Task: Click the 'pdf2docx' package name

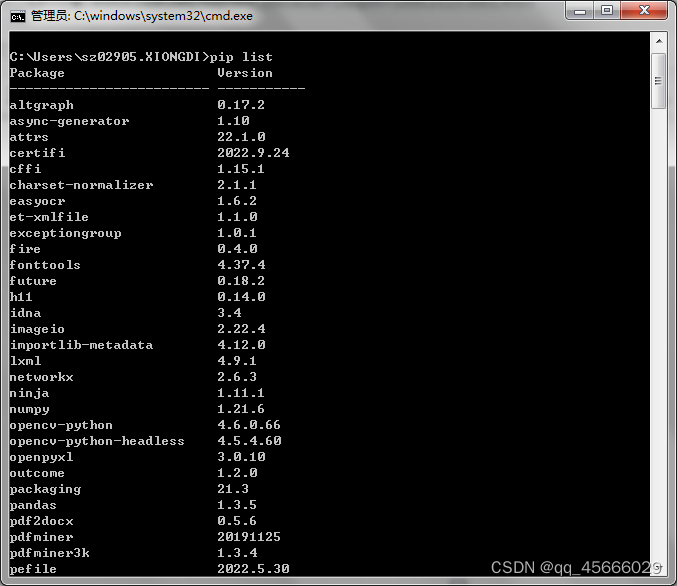Action: 41,521
